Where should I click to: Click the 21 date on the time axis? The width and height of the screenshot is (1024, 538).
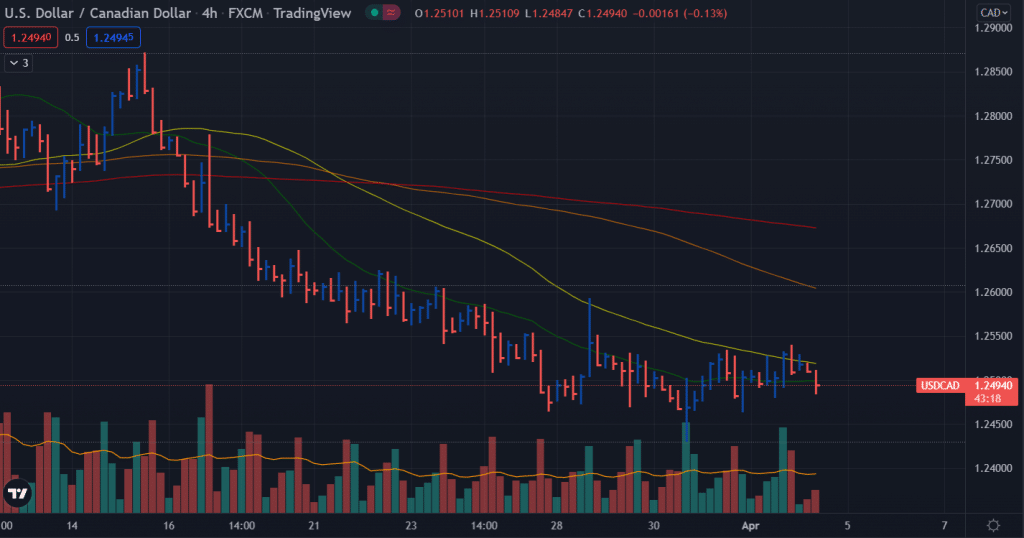tap(314, 526)
